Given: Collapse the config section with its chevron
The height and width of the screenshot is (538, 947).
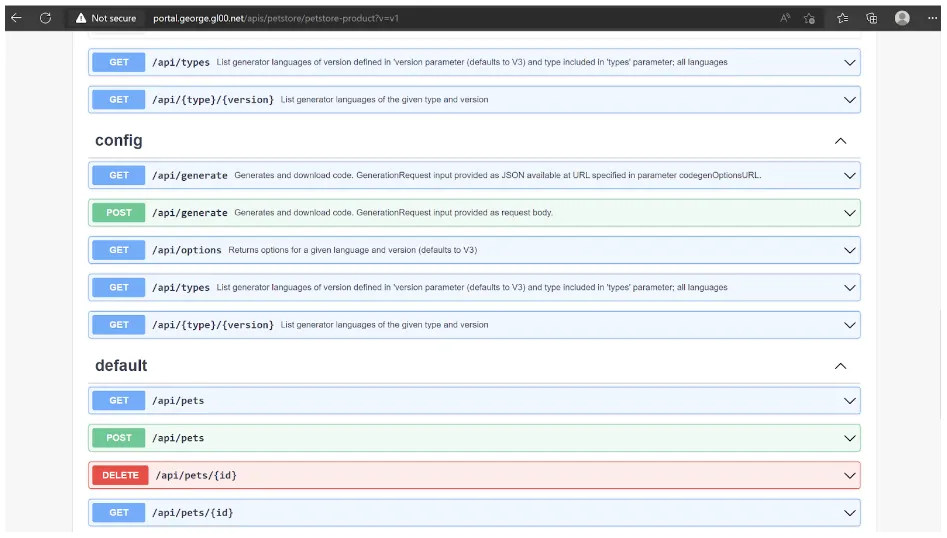Looking at the screenshot, I should (x=840, y=141).
